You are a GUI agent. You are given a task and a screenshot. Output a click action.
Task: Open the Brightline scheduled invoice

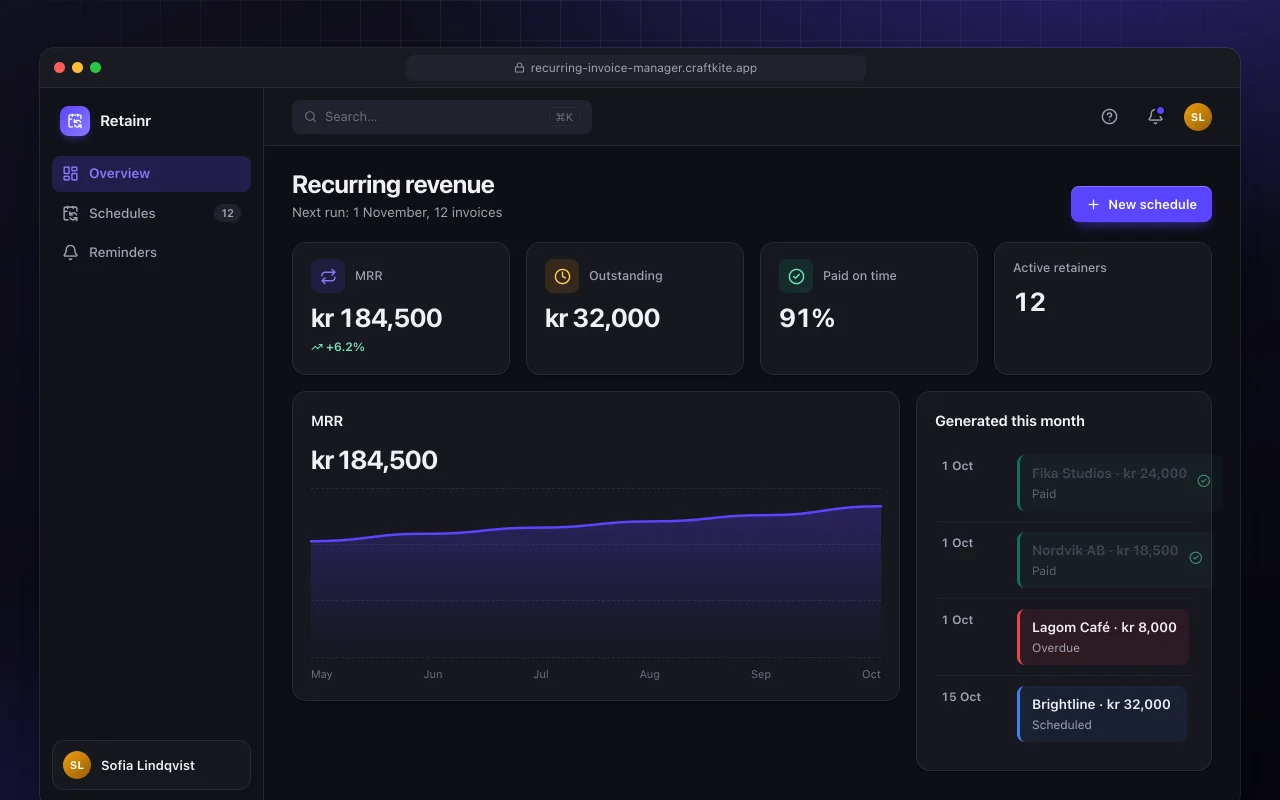[1102, 714]
